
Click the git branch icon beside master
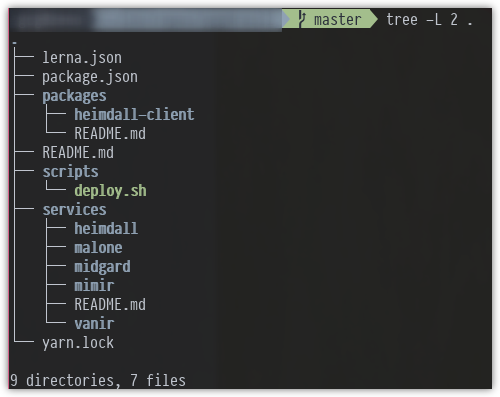(302, 19)
